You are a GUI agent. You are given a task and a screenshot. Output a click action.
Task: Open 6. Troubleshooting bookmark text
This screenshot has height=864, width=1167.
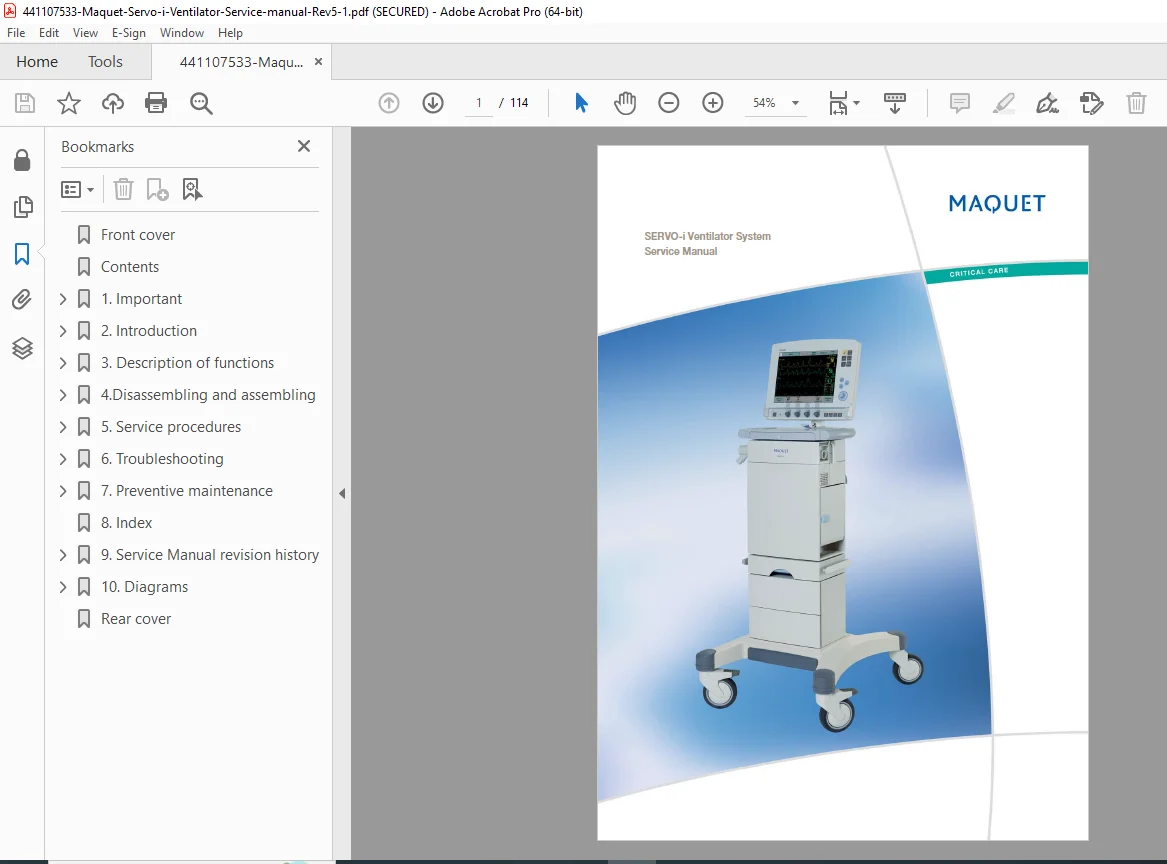162,459
